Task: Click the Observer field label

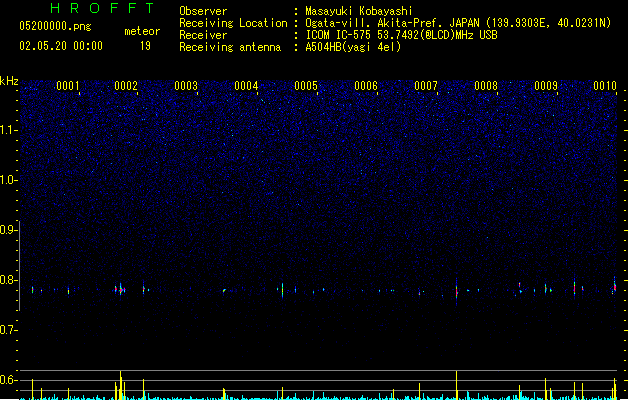Action: [x=203, y=11]
